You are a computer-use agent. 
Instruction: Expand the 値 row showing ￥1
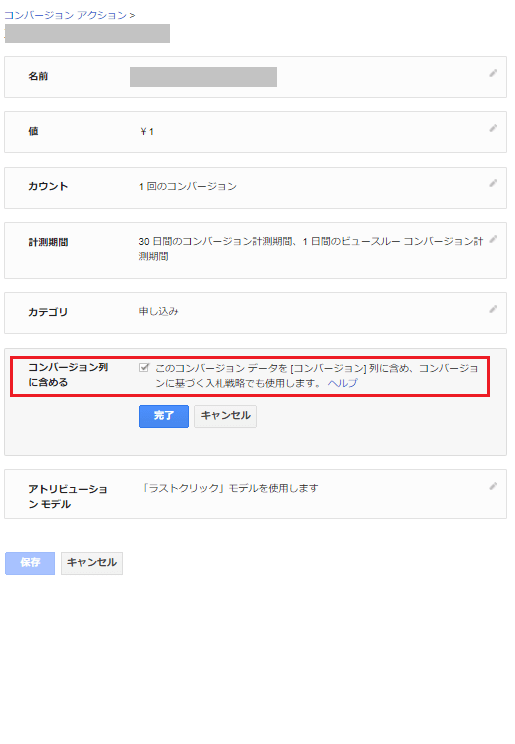click(255, 132)
